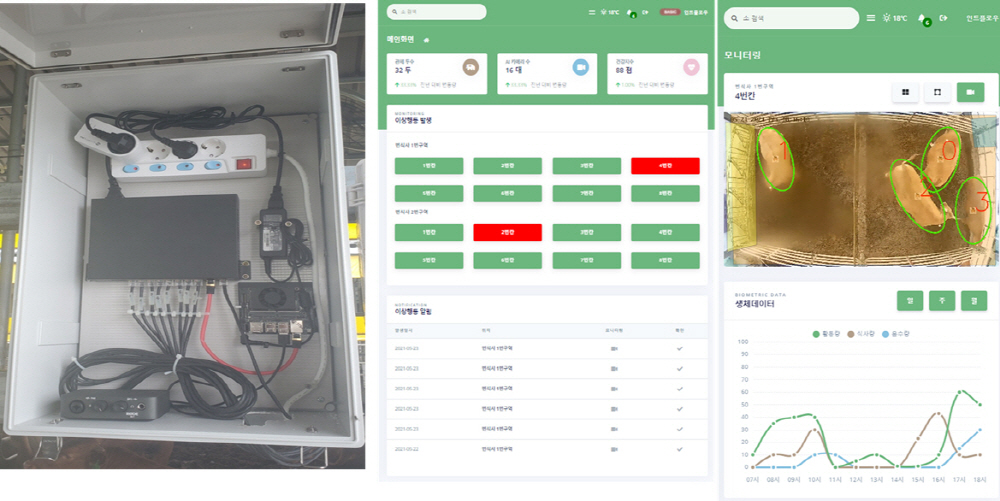Screen dimensions: 1000x501
Task: Open 2번칸 stall in 1번구역
Action: click(508, 166)
